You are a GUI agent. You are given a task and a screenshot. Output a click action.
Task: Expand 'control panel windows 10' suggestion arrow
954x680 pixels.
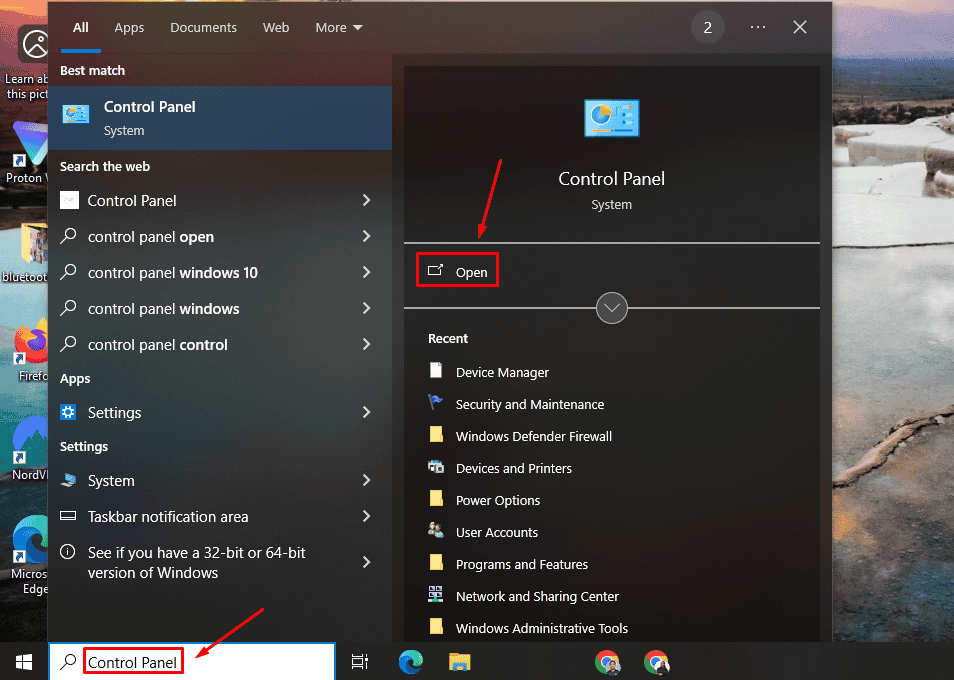366,273
